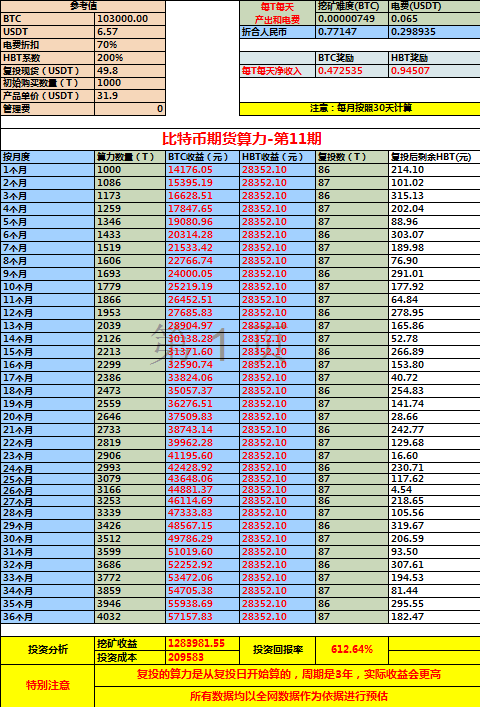Click remaining HBT value 52.78
The height and width of the screenshot is (707, 480).
434,339
